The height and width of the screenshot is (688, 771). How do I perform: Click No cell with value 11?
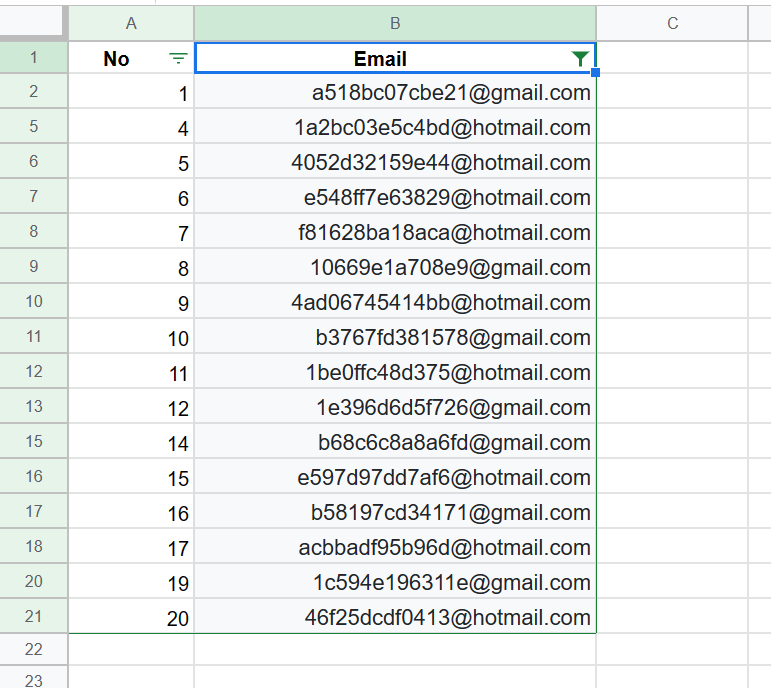(x=131, y=371)
